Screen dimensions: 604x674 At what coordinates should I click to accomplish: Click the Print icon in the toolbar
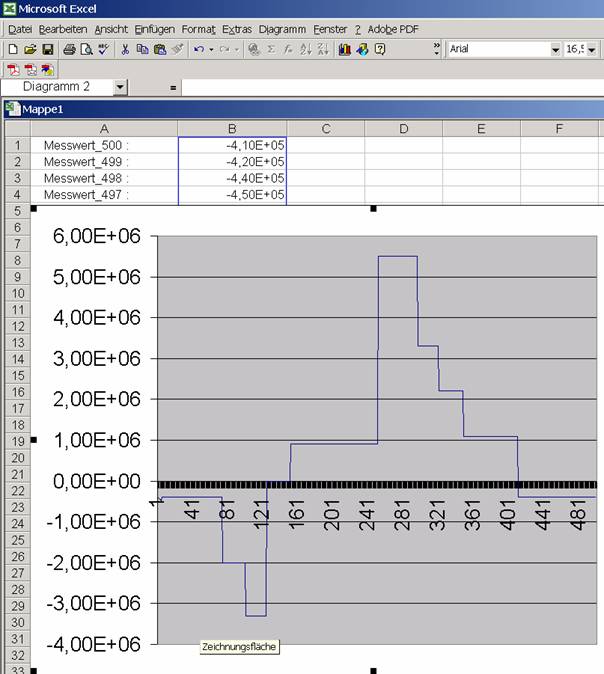coord(69,49)
